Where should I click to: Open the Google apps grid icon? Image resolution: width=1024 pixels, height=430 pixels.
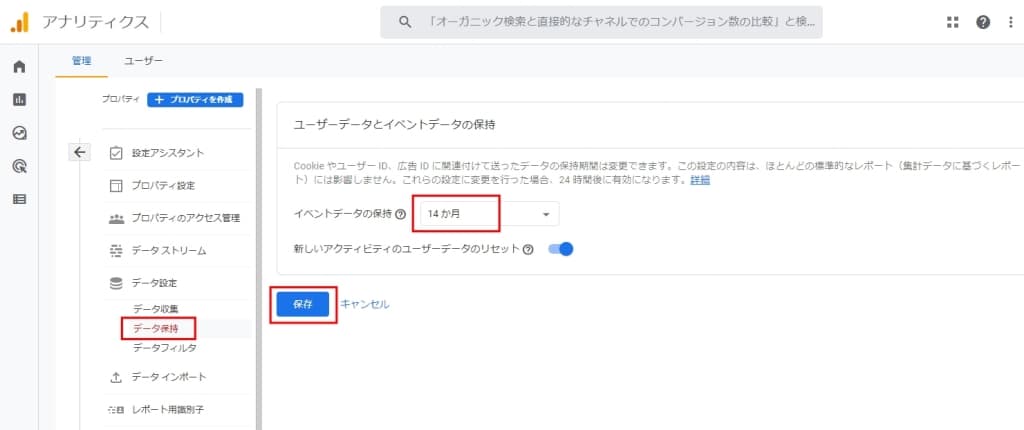[953, 22]
